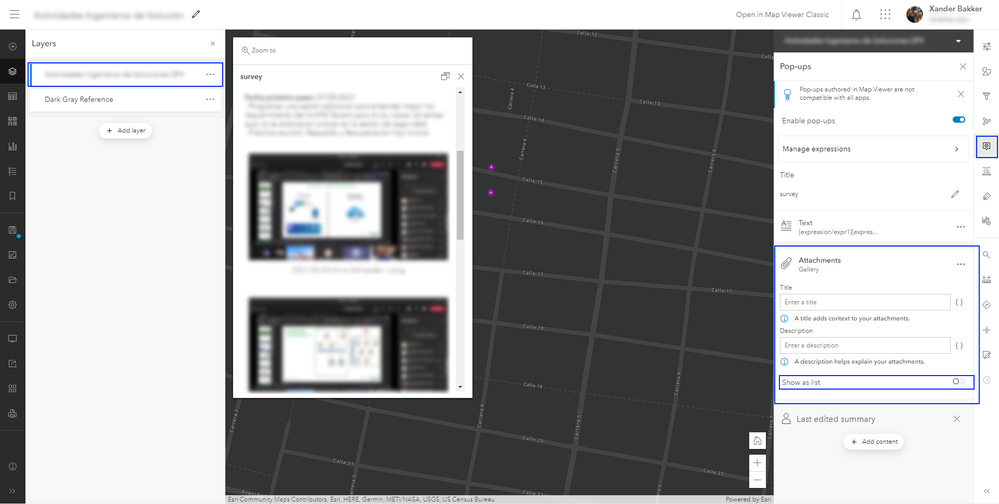This screenshot has height=504, width=999.
Task: Click the pop-up vertical scrollbar thumb
Action: coord(461,195)
